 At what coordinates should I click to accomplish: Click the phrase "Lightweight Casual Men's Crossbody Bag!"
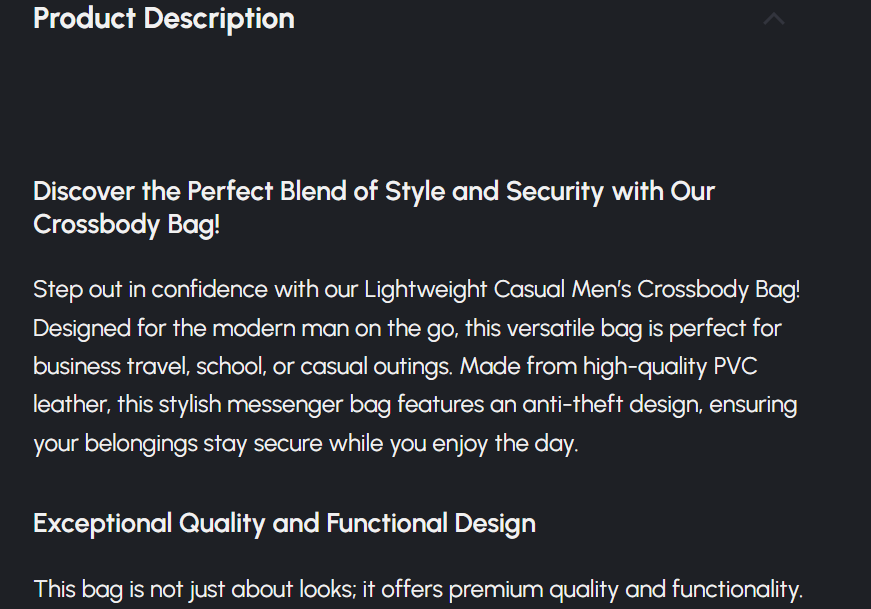[582, 290]
